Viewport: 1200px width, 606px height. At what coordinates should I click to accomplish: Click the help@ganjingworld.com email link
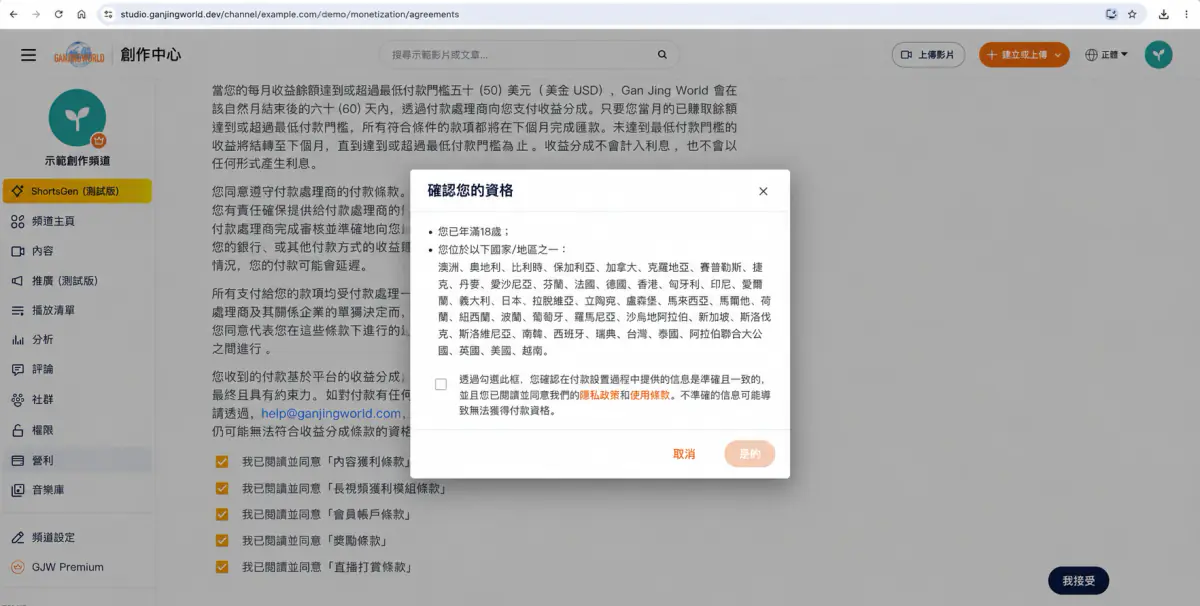(331, 413)
